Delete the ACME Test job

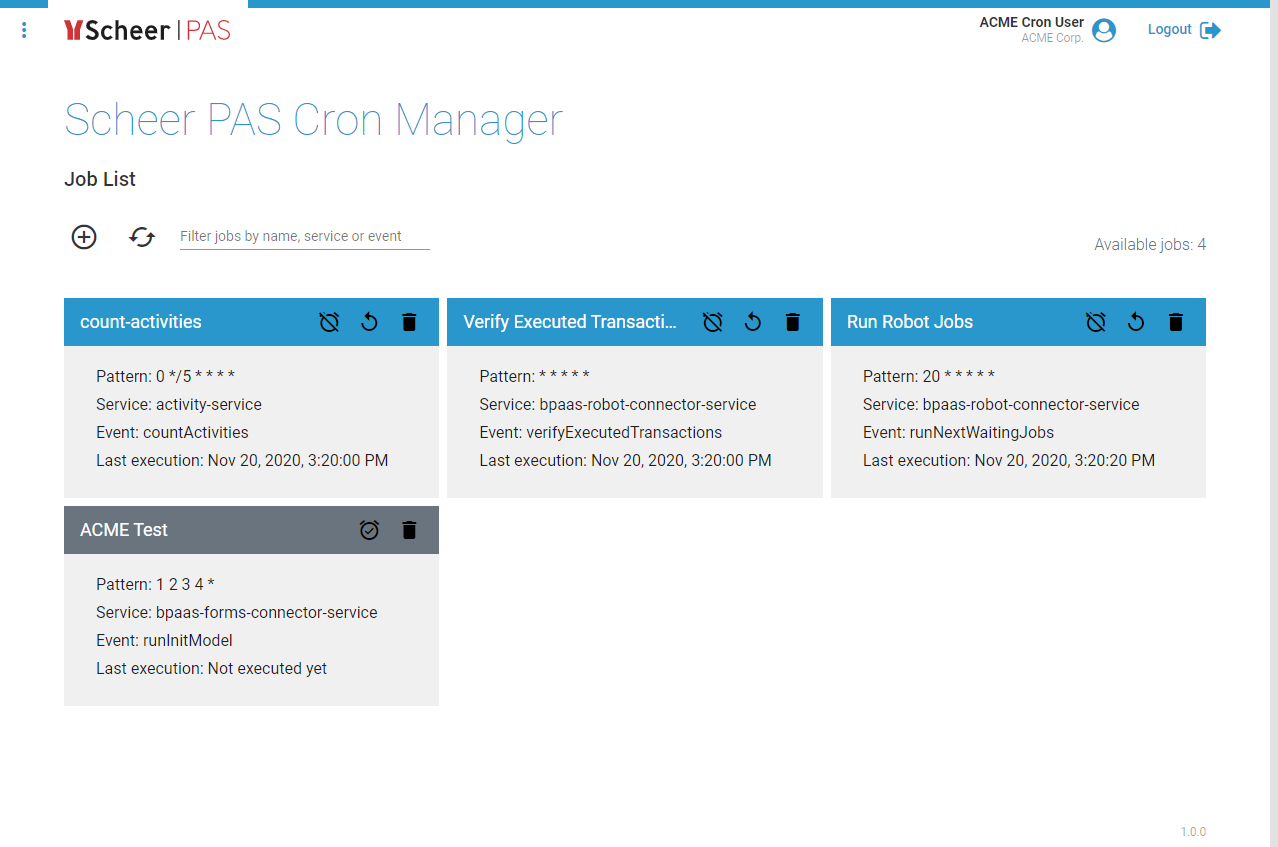coord(409,530)
